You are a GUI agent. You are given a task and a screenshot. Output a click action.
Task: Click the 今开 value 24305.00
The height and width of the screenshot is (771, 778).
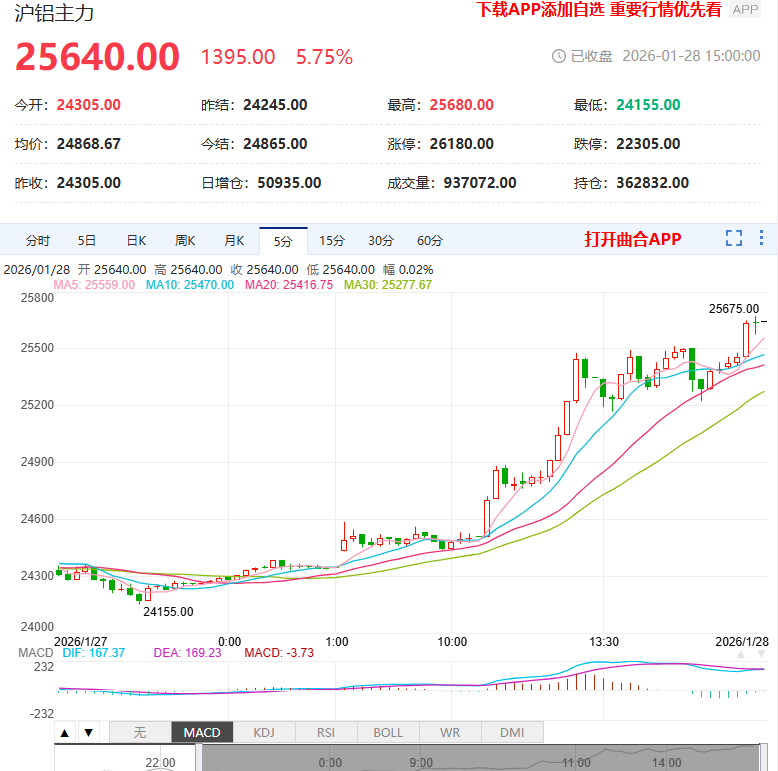[88, 105]
